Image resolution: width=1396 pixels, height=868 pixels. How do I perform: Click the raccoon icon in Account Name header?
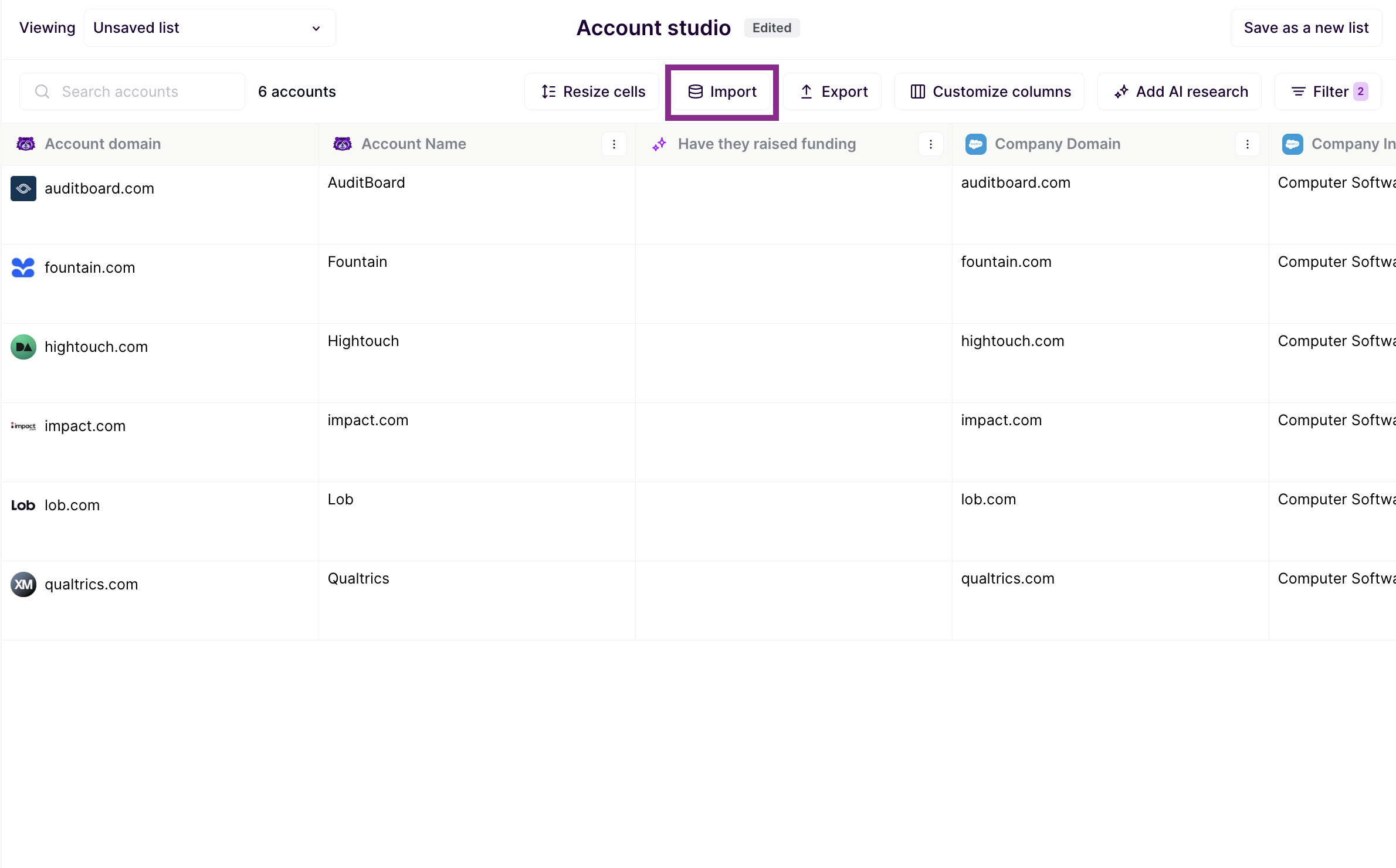tap(343, 144)
